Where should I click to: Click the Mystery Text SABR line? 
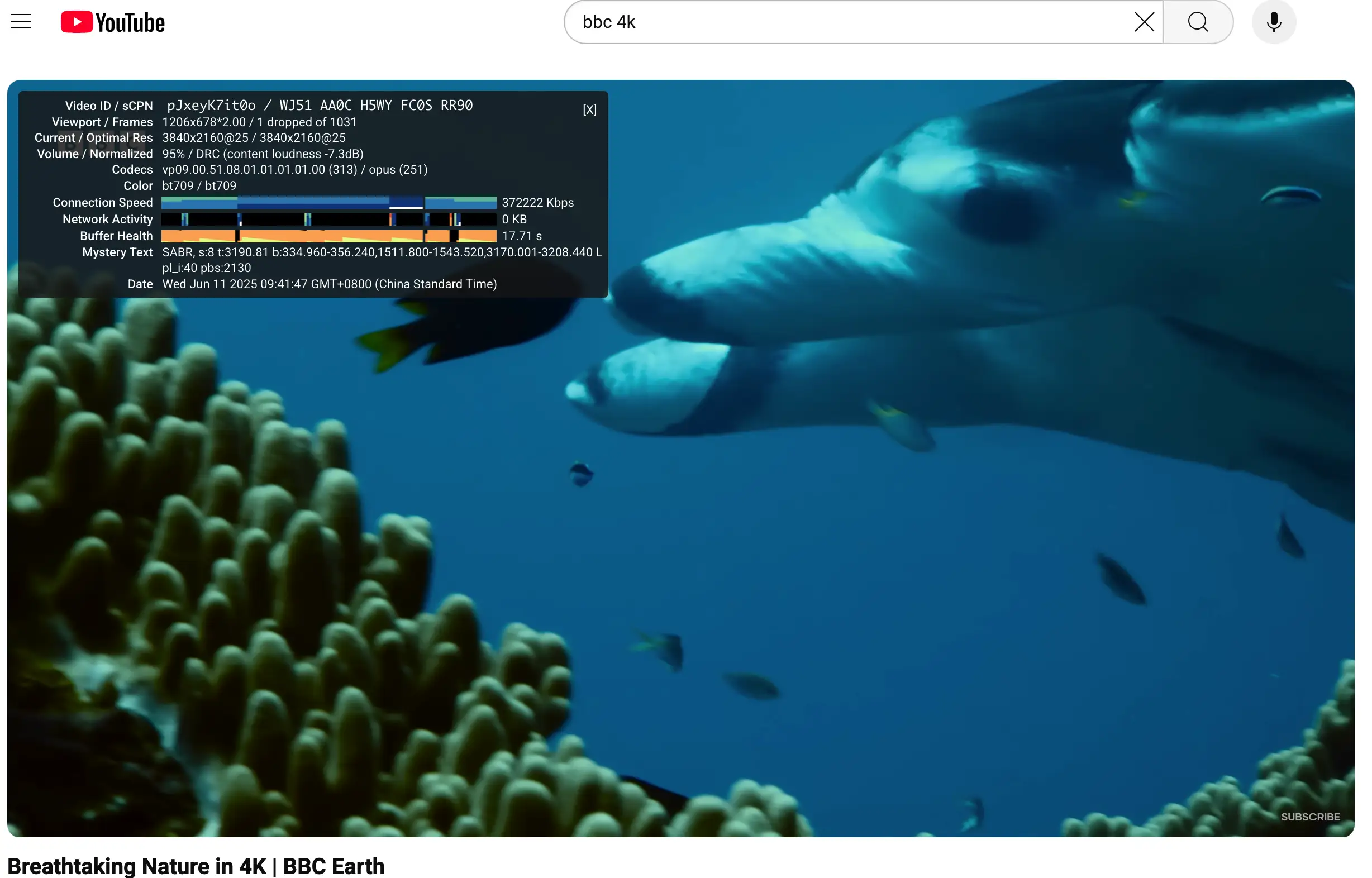point(381,252)
